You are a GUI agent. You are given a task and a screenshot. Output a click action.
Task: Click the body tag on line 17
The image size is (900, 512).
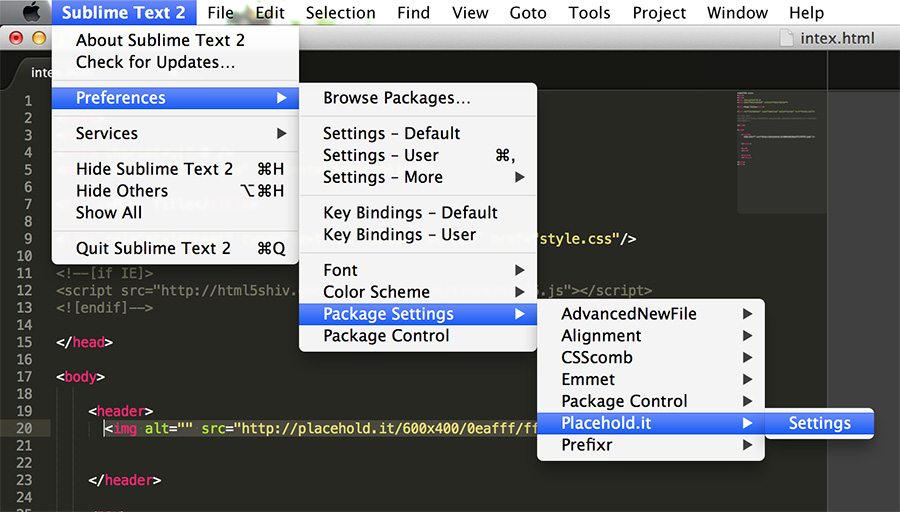[x=80, y=377]
